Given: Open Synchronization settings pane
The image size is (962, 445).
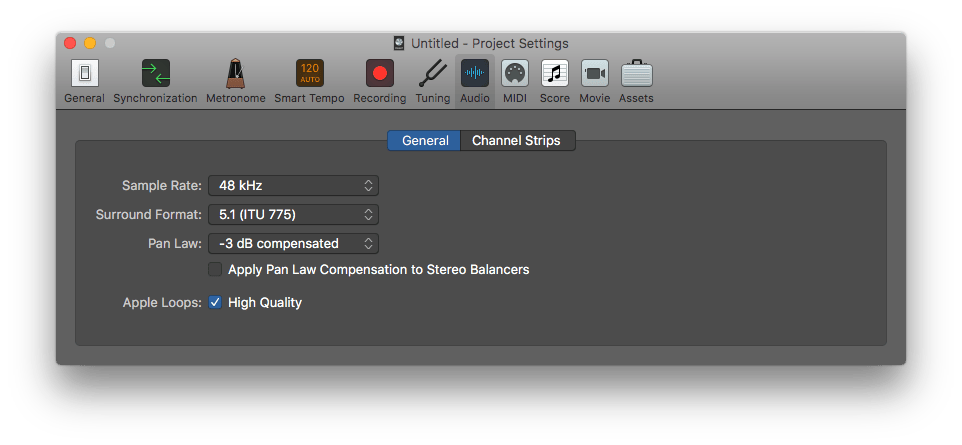Looking at the screenshot, I should pyautogui.click(x=155, y=74).
